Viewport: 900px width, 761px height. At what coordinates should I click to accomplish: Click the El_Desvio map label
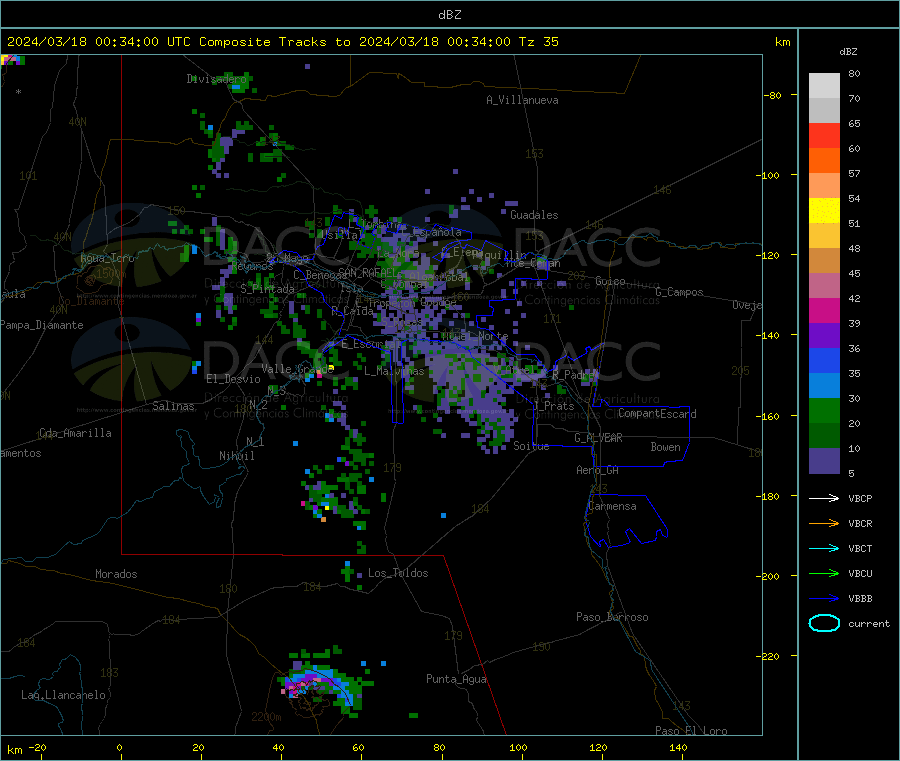(234, 379)
